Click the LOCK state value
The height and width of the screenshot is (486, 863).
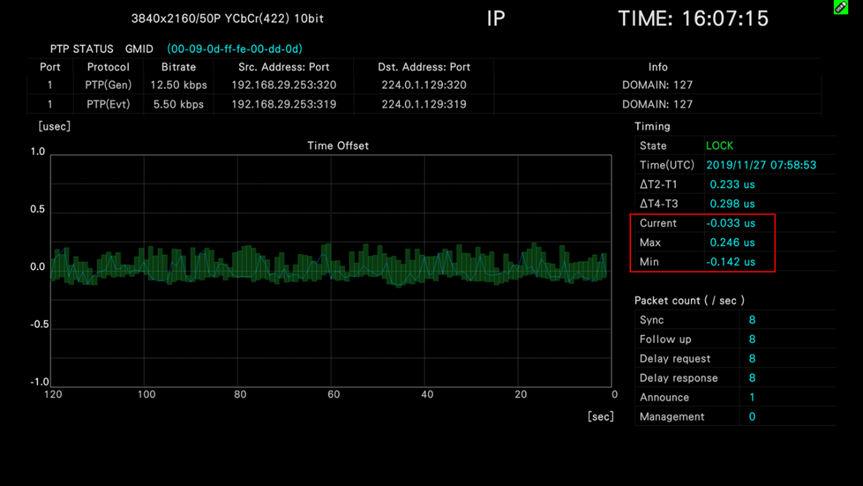[719, 146]
